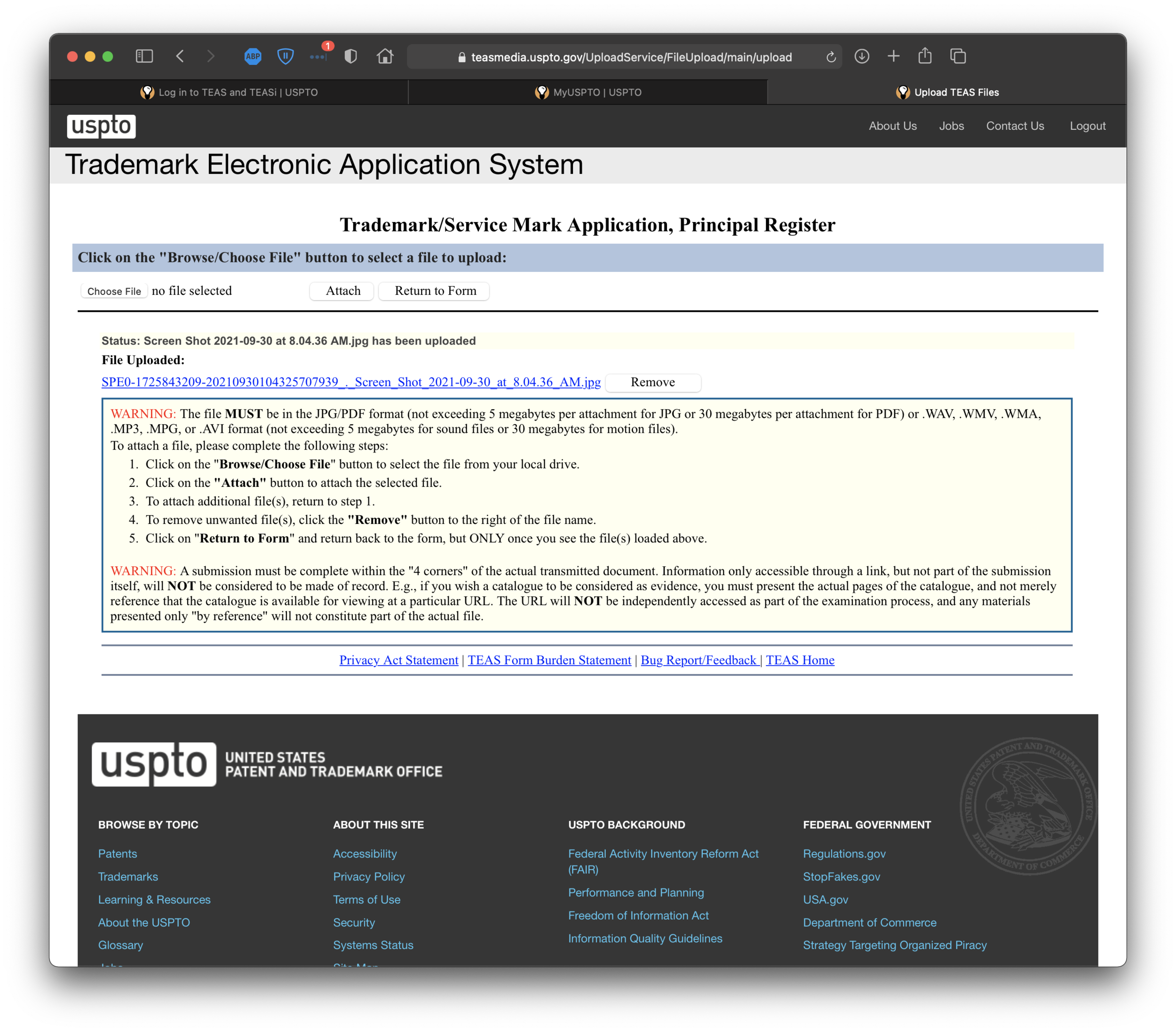
Task: Click the privacy report shield icon
Action: pyautogui.click(x=350, y=56)
